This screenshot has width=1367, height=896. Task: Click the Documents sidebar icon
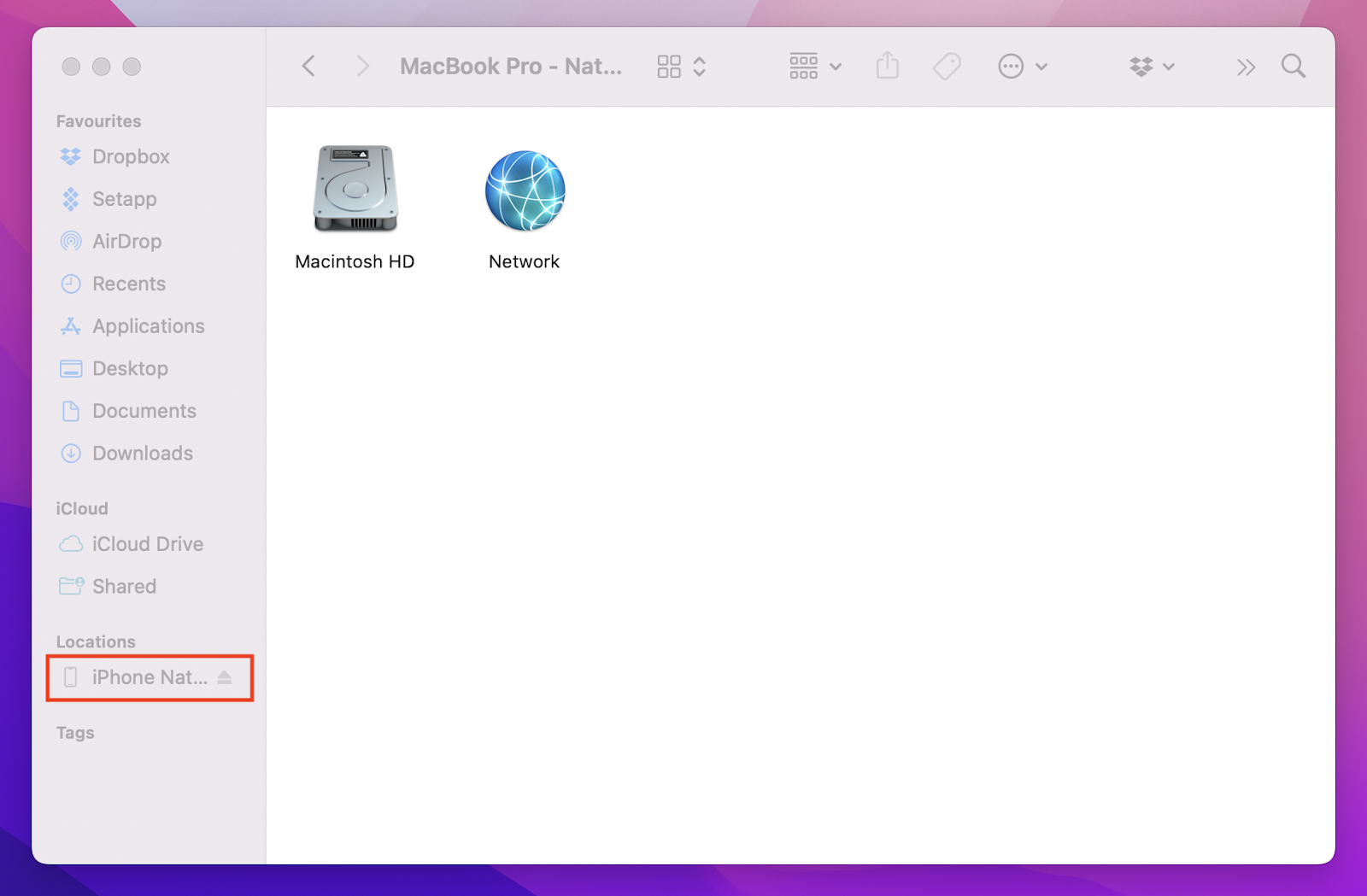click(x=71, y=411)
